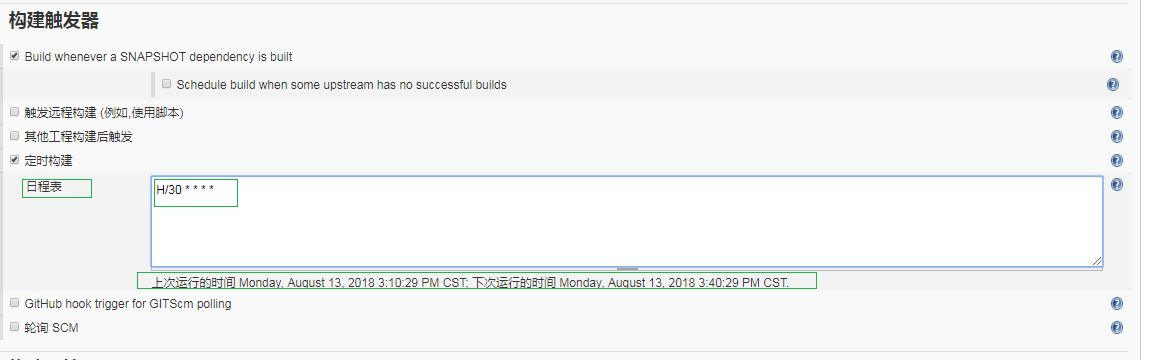This screenshot has height=360, width=1162.
Task: Open help icon beside 定时构建
Action: pyautogui.click(x=1117, y=161)
